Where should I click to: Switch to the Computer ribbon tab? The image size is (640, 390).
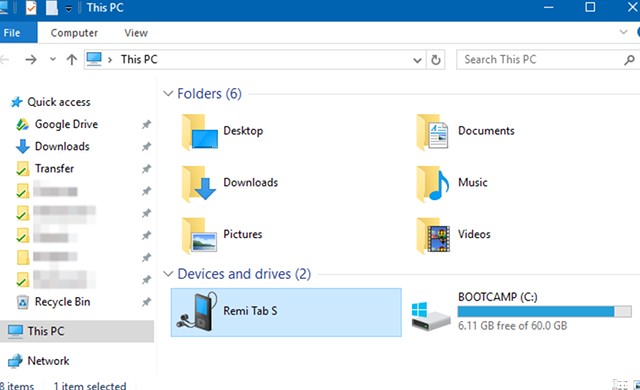point(74,33)
